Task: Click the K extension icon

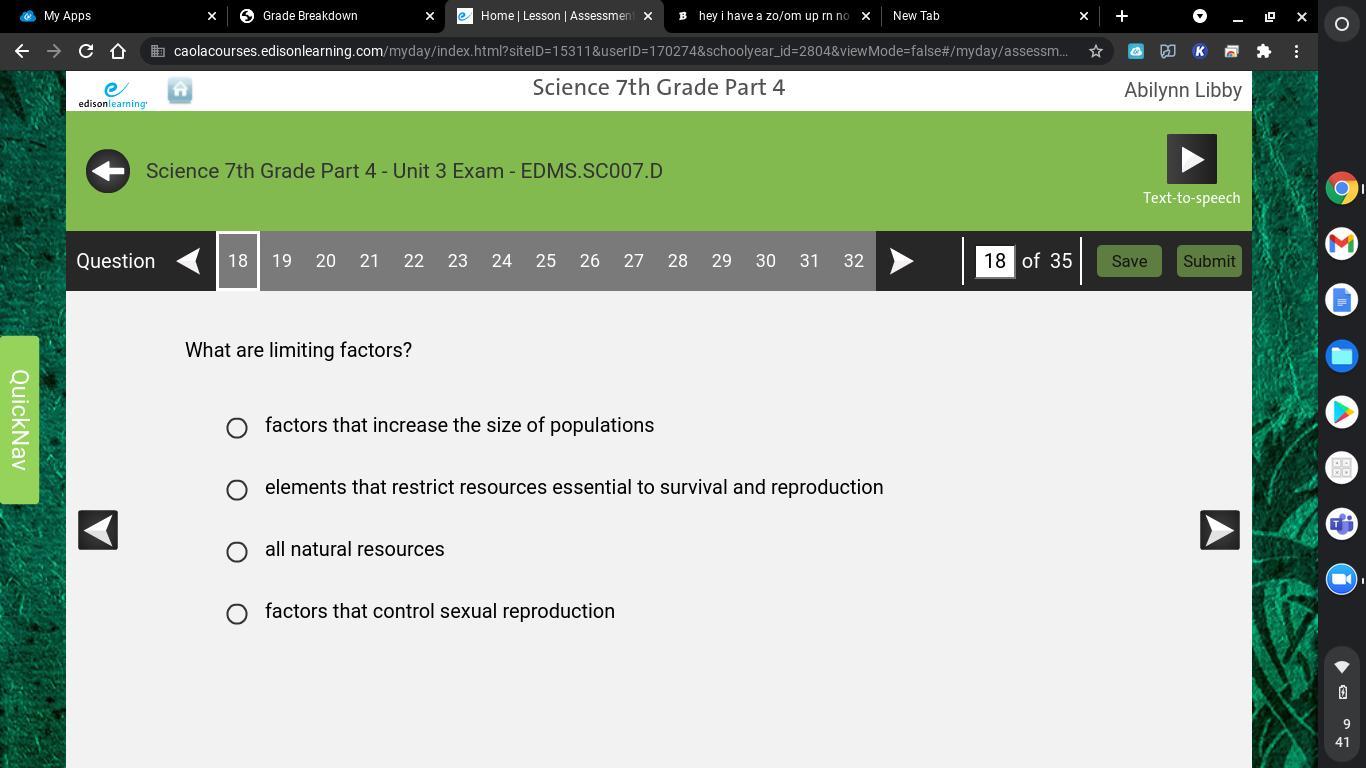Action: 1200,51
